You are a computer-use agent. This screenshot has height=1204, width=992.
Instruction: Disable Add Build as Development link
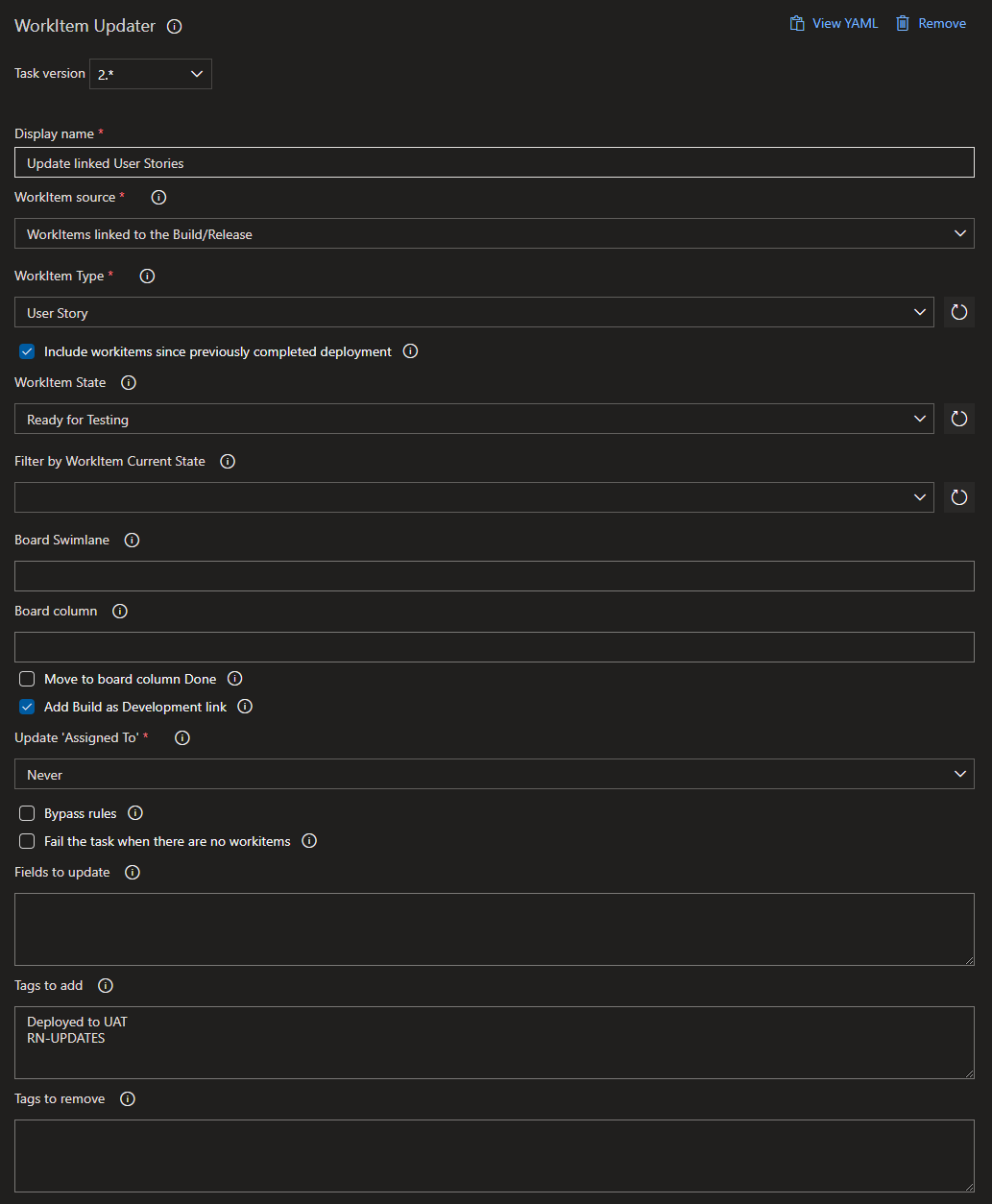pyautogui.click(x=27, y=707)
